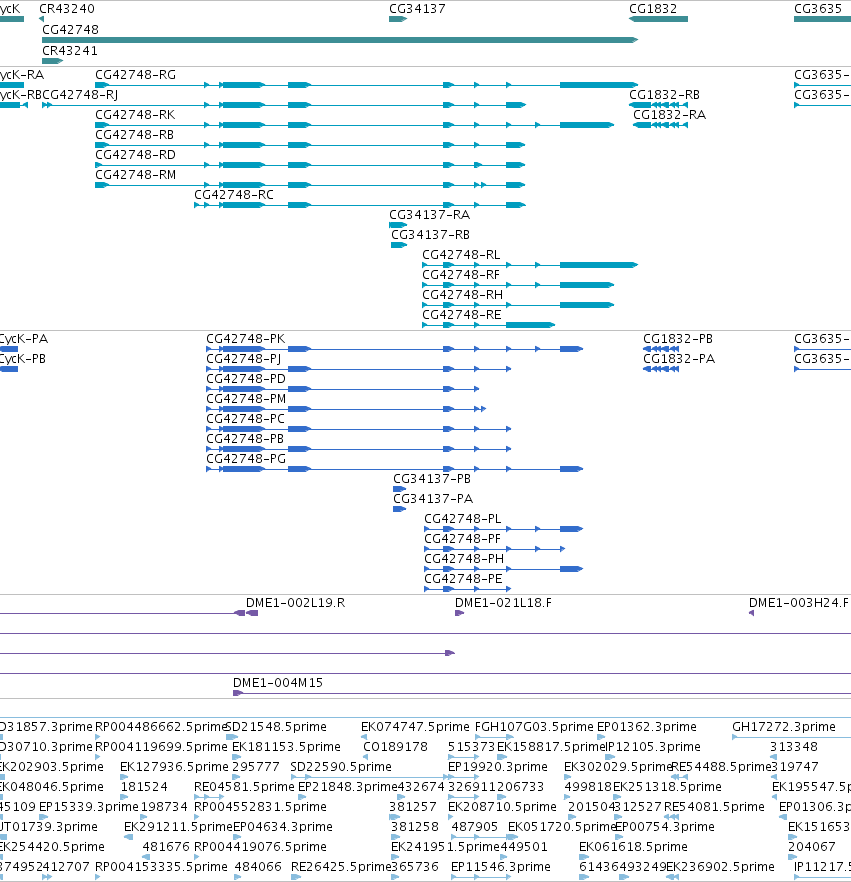Click the CR43241 gene label
The height and width of the screenshot is (882, 851).
(x=70, y=51)
